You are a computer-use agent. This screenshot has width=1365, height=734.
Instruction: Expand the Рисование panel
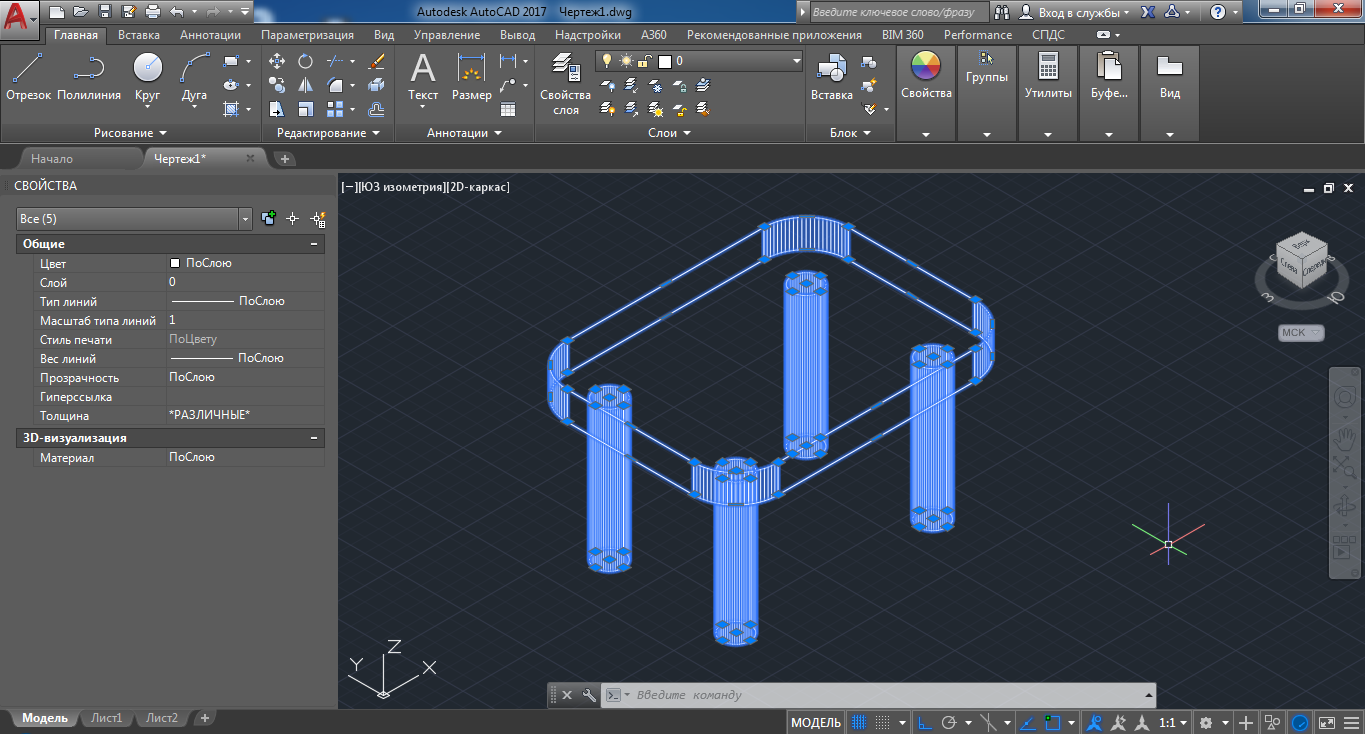[x=130, y=132]
